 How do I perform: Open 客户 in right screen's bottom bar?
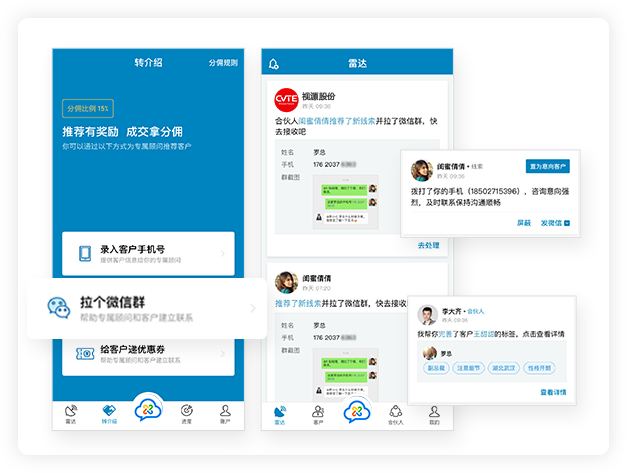[318, 413]
